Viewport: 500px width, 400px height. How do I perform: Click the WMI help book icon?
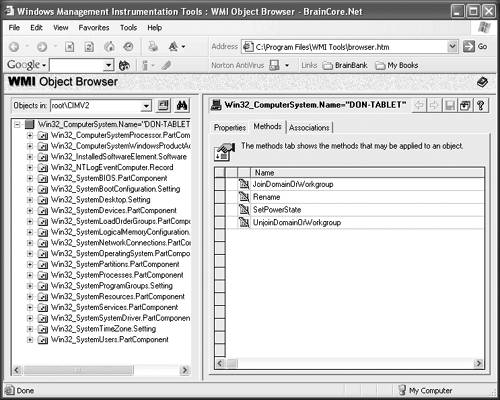click(x=482, y=82)
